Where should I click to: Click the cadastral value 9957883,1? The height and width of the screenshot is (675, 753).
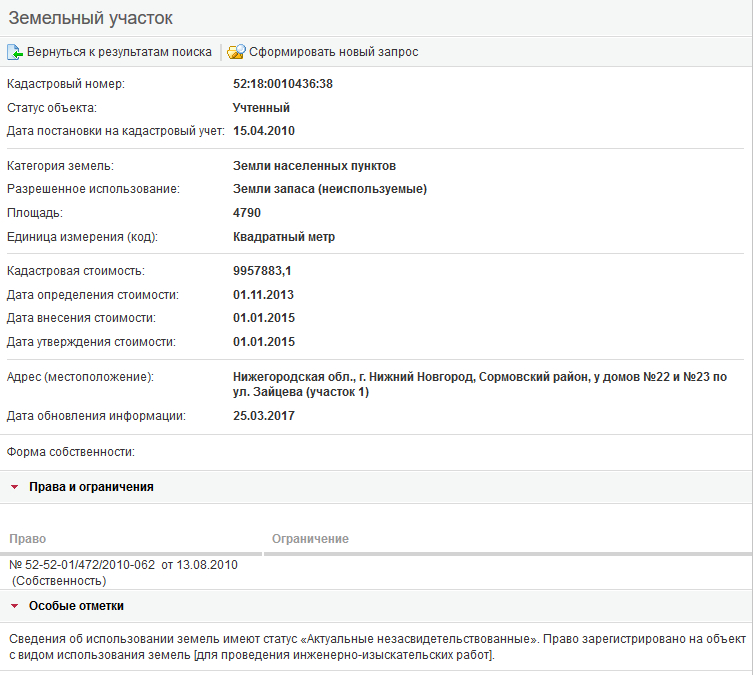pyautogui.click(x=262, y=271)
